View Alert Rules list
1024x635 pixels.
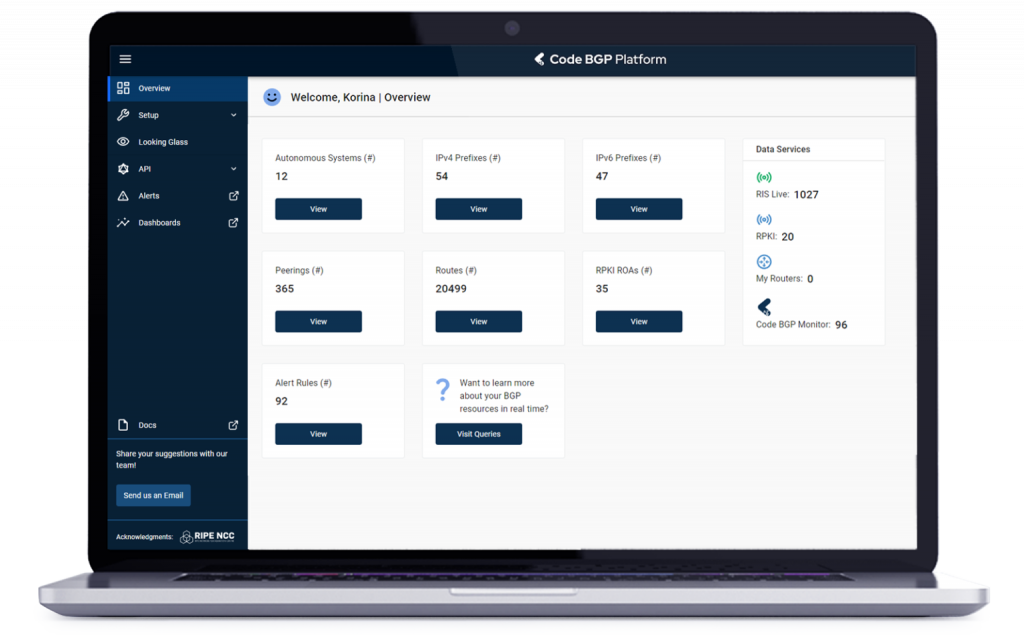[318, 434]
